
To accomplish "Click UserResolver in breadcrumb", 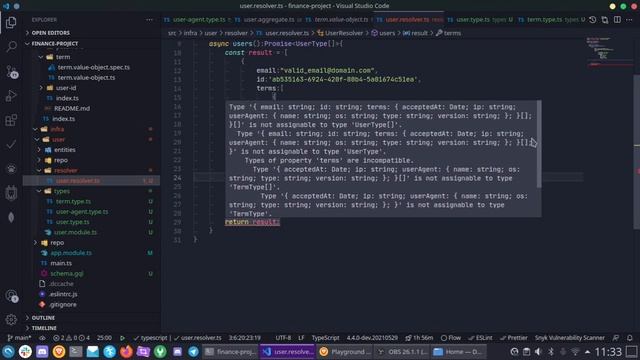I will click(x=340, y=33).
